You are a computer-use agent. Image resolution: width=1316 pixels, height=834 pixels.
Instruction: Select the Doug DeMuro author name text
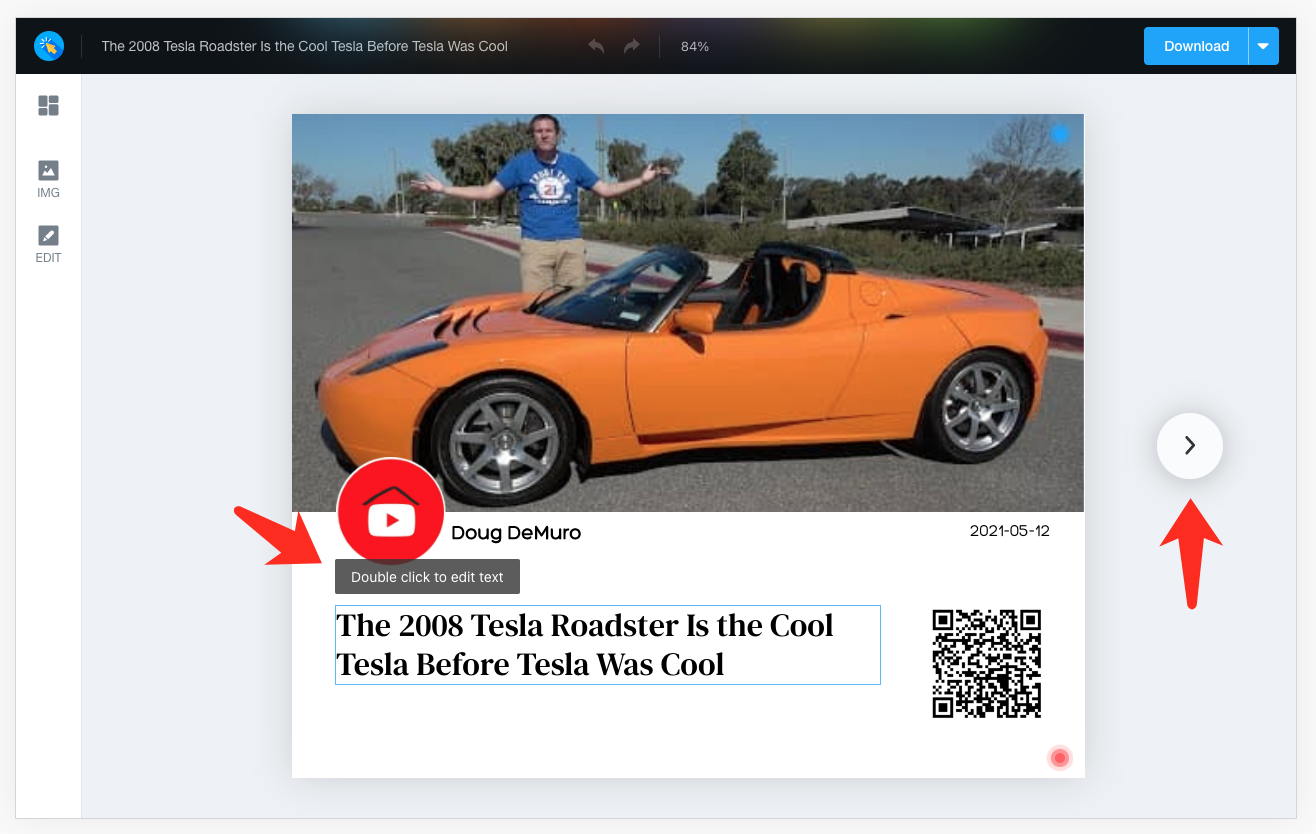[x=516, y=533]
